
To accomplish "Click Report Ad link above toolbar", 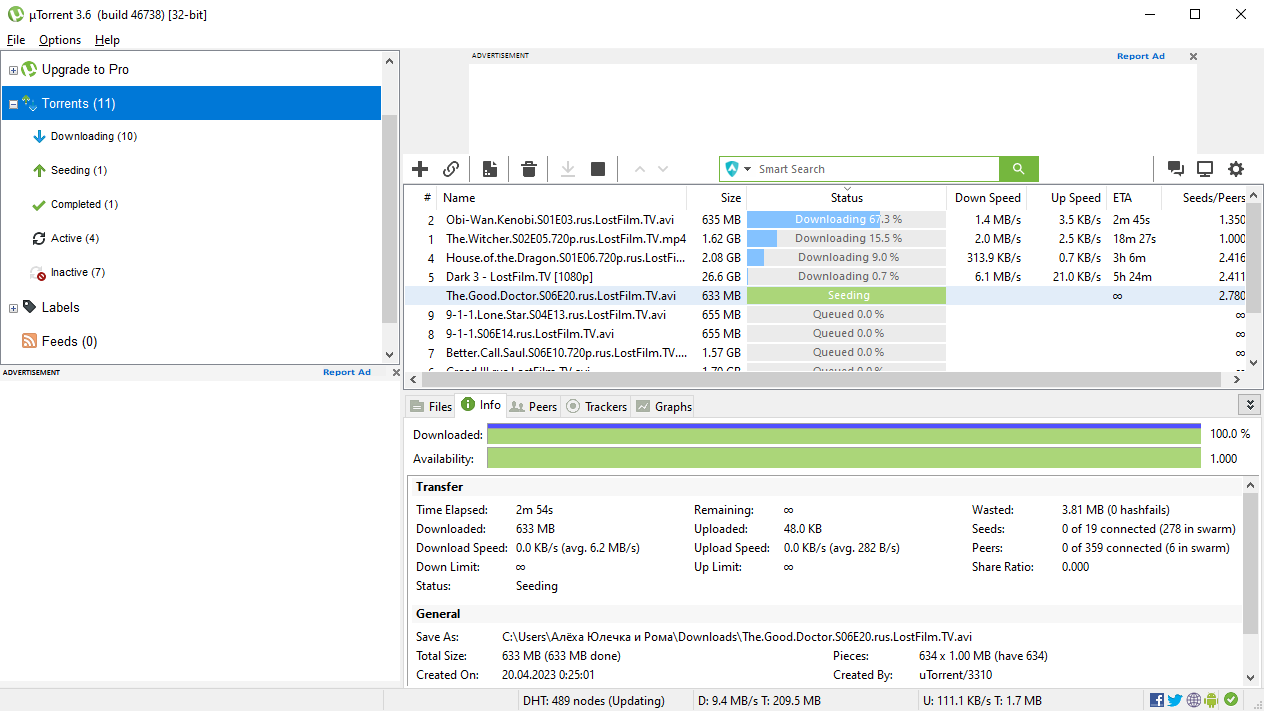I will [x=1141, y=56].
